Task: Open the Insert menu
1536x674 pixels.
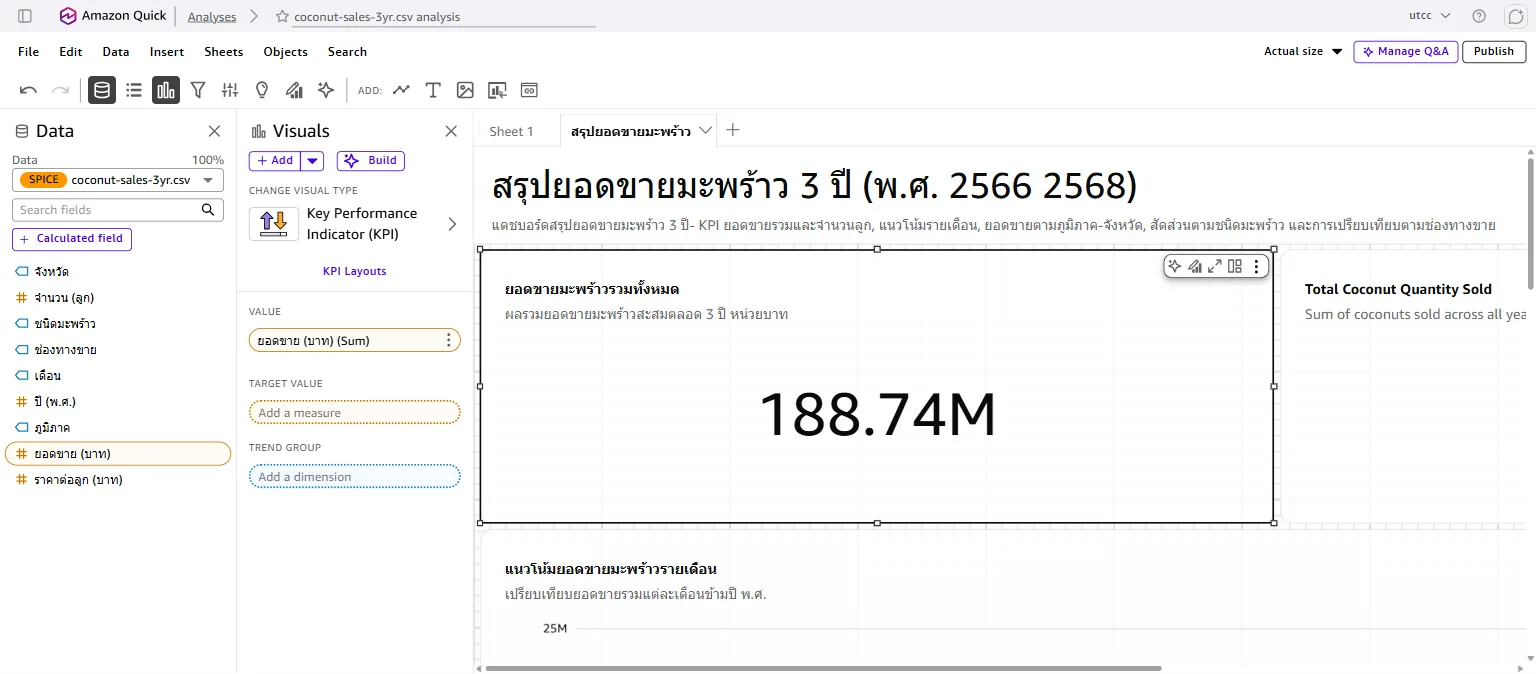Action: [x=167, y=52]
